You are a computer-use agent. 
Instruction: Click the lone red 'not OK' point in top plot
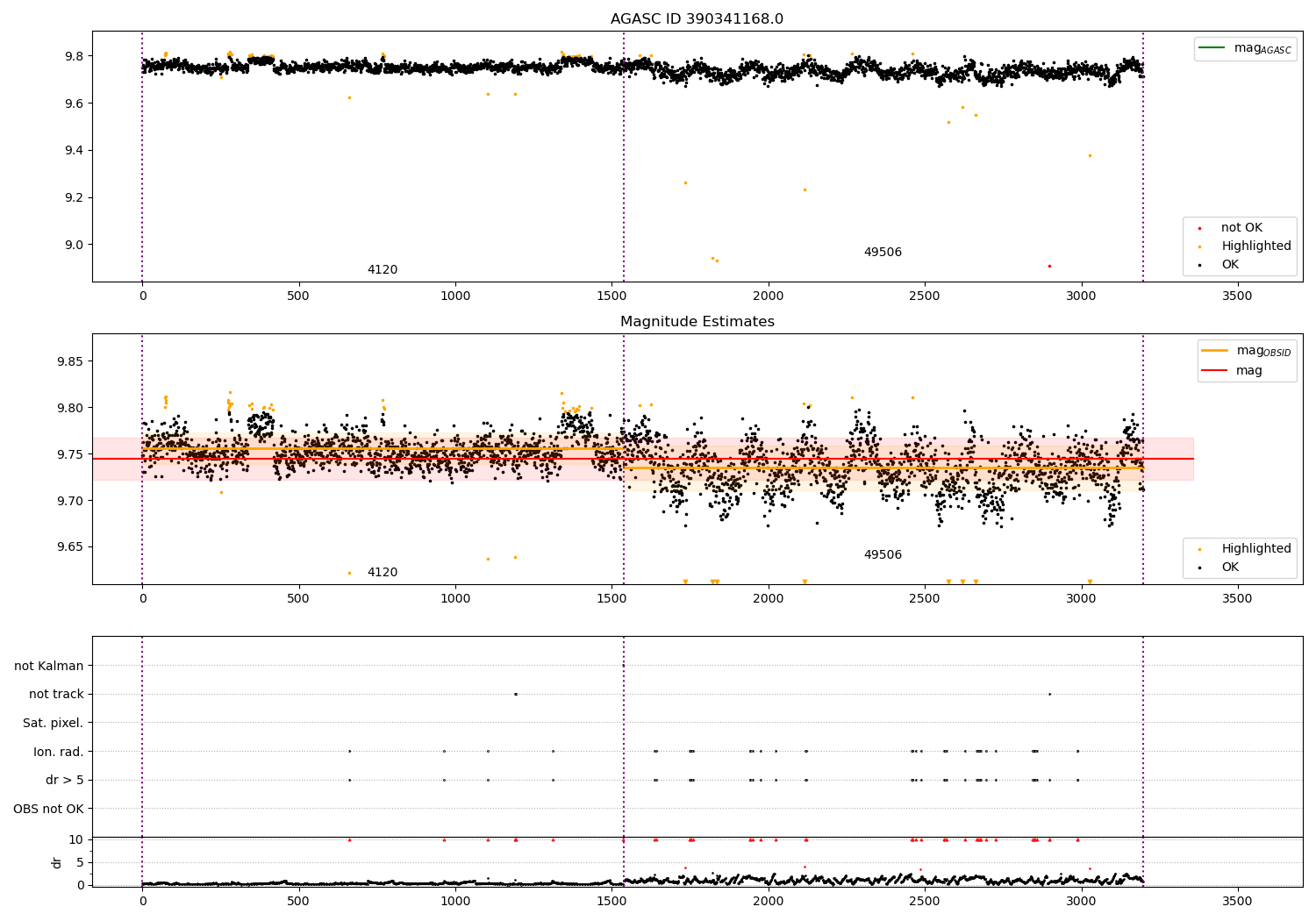click(x=1049, y=266)
